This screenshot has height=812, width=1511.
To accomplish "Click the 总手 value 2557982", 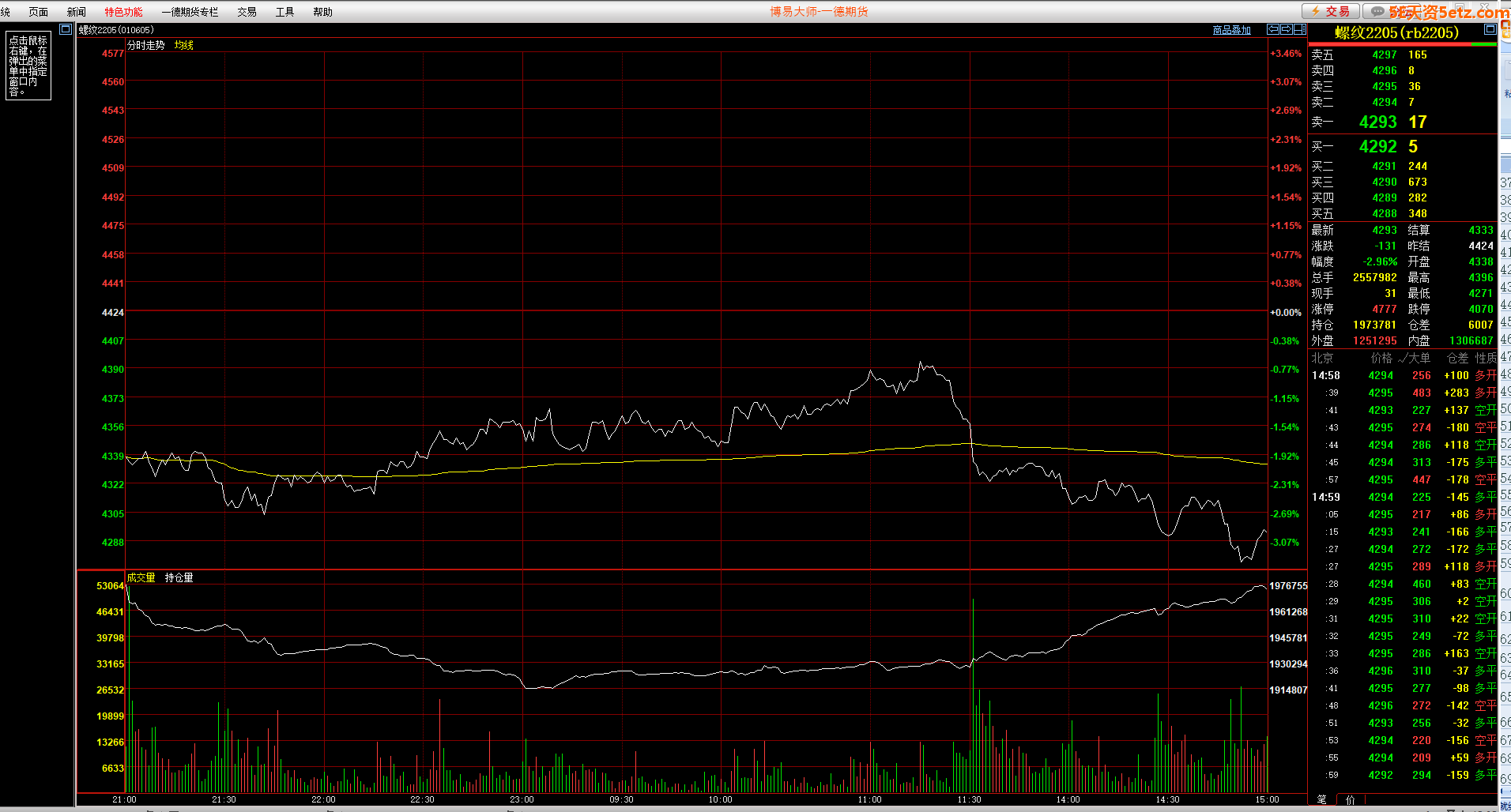I will (x=1375, y=277).
